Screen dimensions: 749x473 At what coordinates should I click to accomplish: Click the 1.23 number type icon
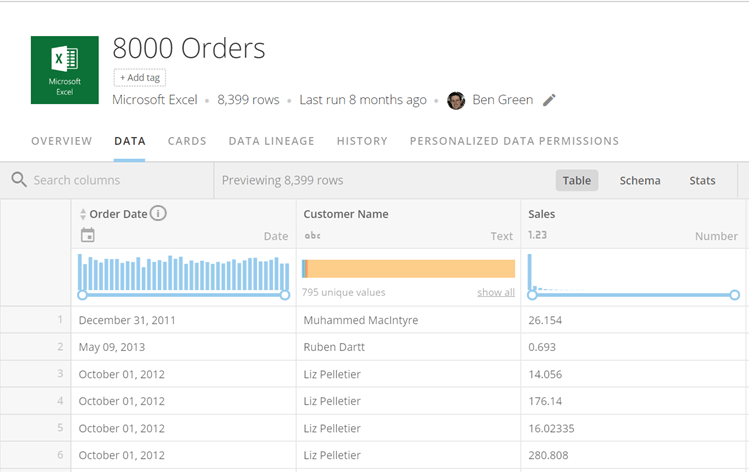tap(537, 235)
